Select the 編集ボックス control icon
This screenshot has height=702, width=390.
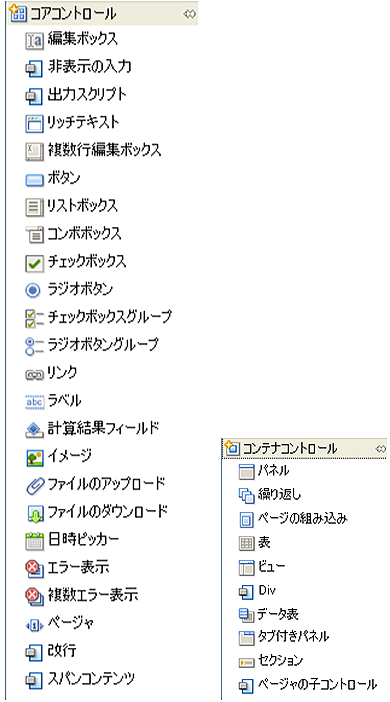pos(34,40)
